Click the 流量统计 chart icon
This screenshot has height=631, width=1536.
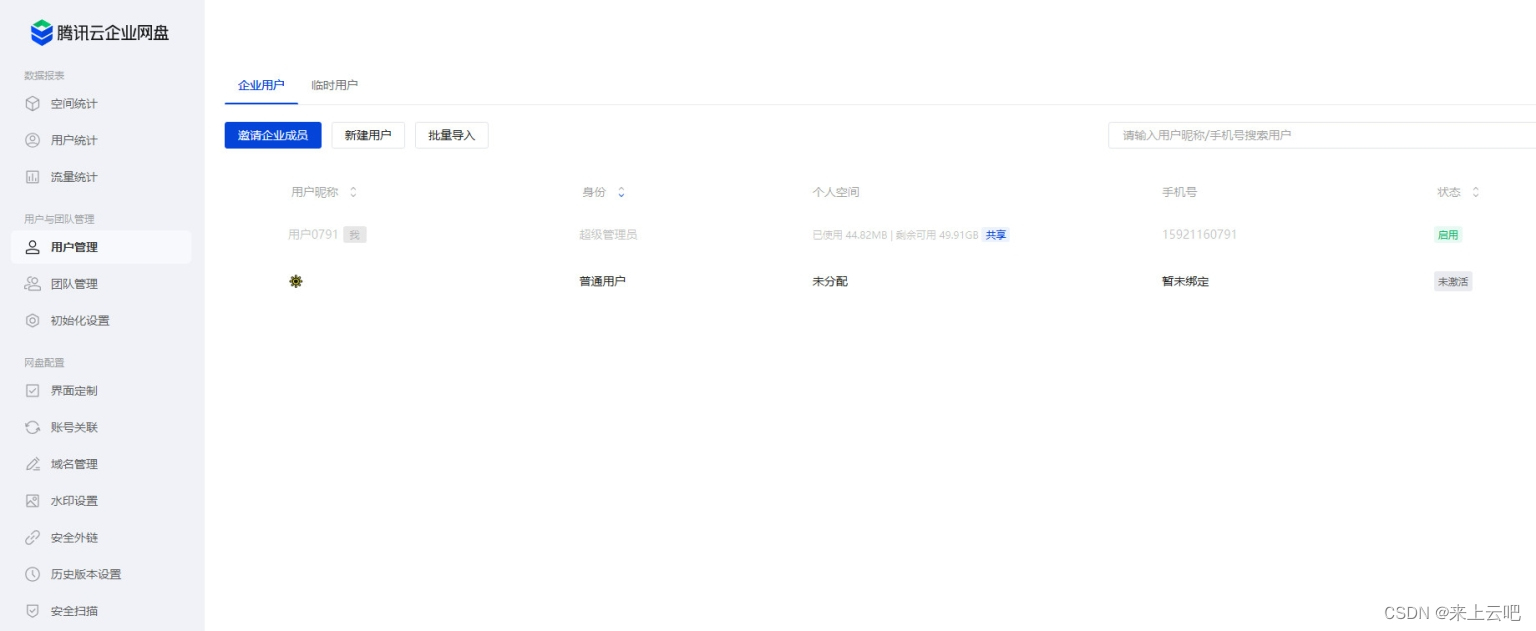click(32, 177)
